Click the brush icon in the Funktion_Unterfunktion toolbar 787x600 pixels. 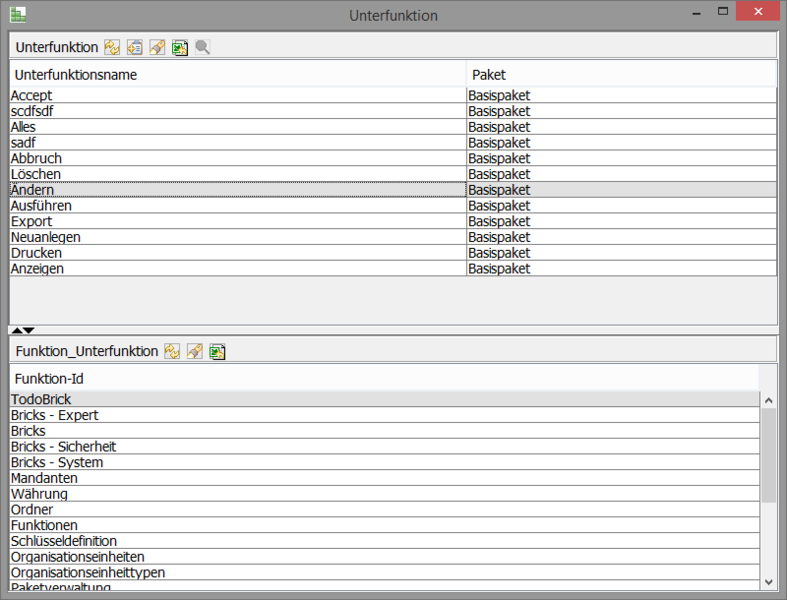point(195,351)
